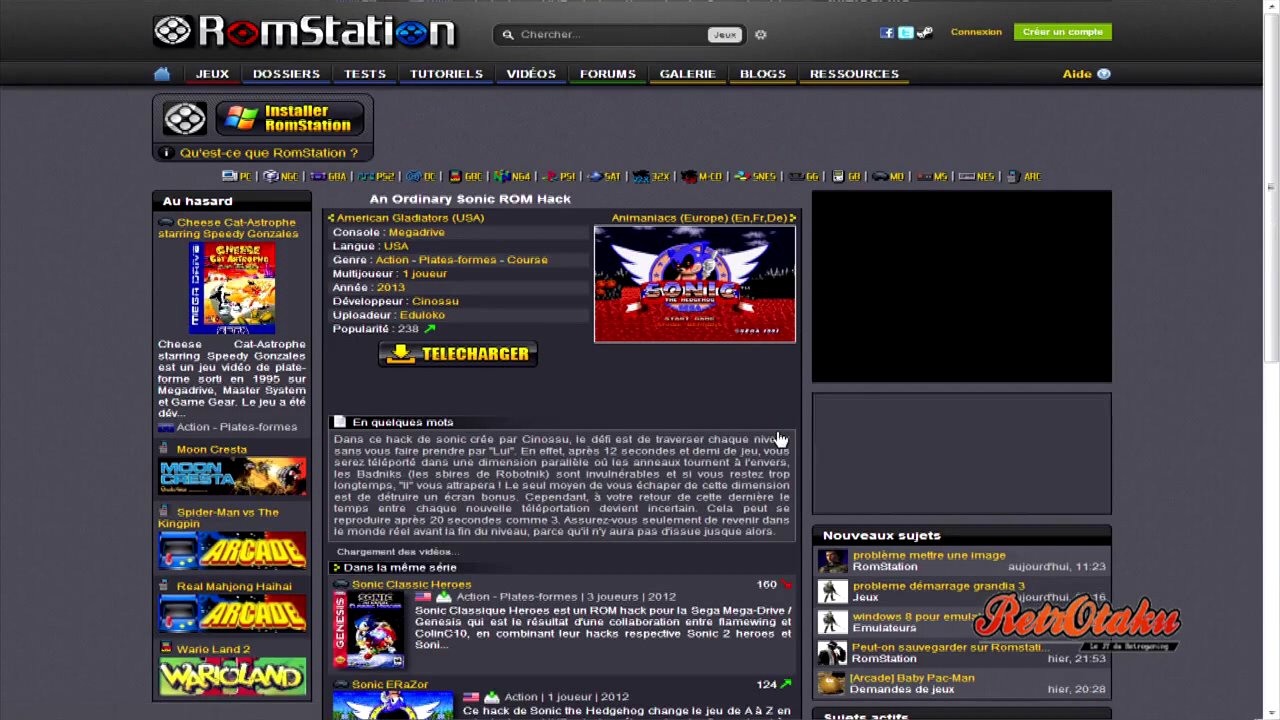Filter games by PC console
1280x720 pixels.
pos(237,176)
